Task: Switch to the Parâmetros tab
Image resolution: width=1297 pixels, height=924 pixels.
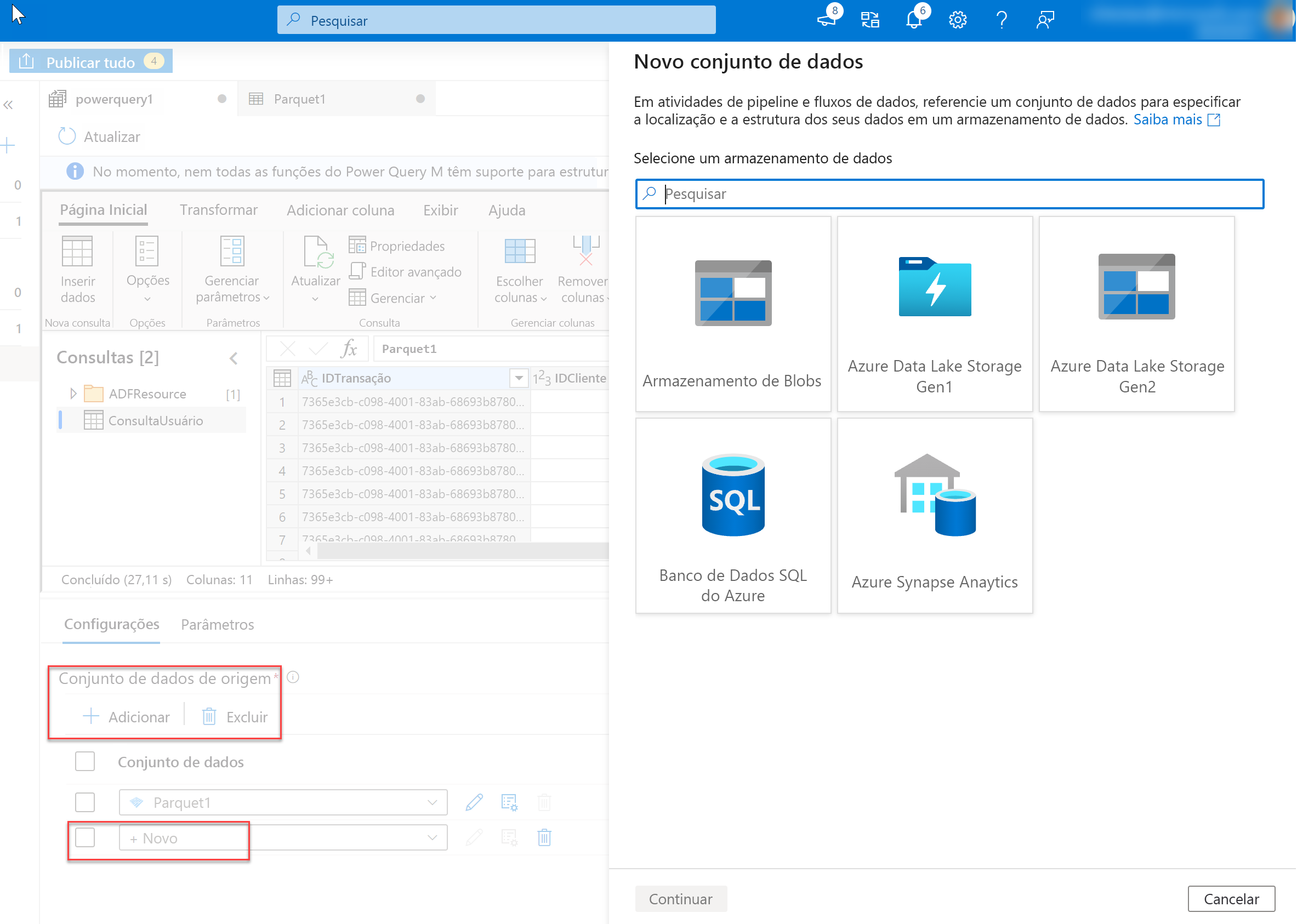Action: click(x=218, y=625)
